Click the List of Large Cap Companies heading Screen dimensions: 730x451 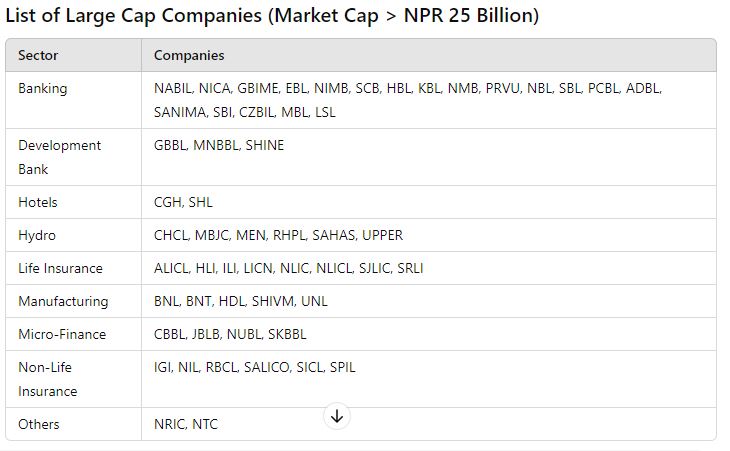pos(272,15)
